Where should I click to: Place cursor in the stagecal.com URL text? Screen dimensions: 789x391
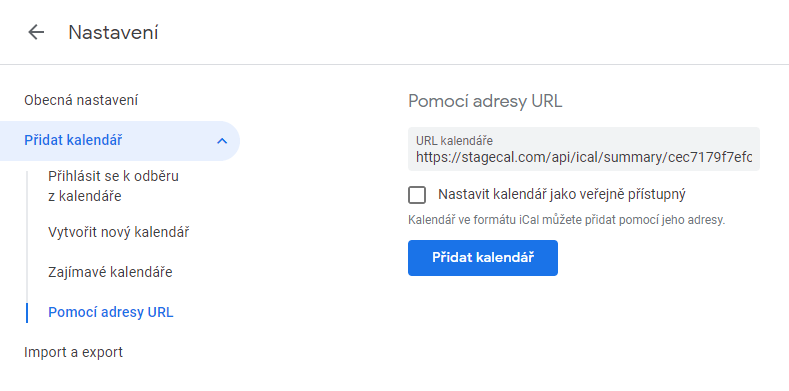tap(584, 158)
